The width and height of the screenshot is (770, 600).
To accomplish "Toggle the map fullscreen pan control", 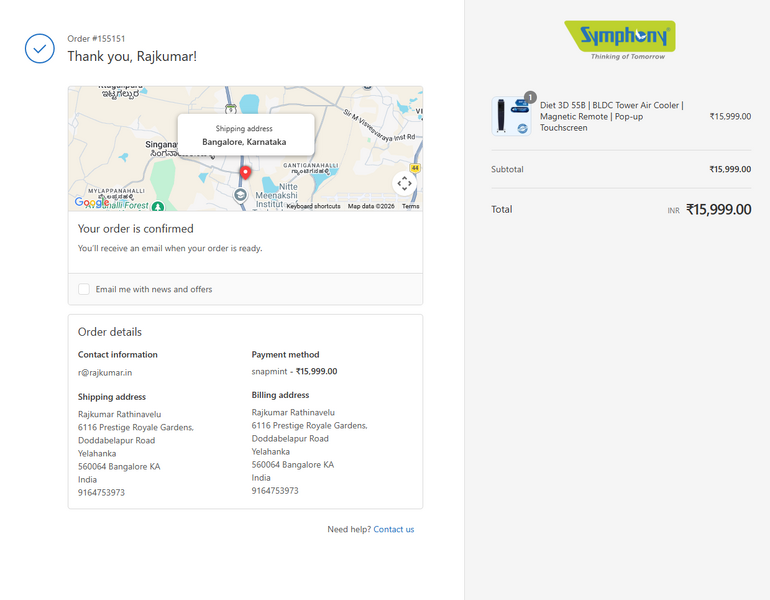I will [x=404, y=184].
